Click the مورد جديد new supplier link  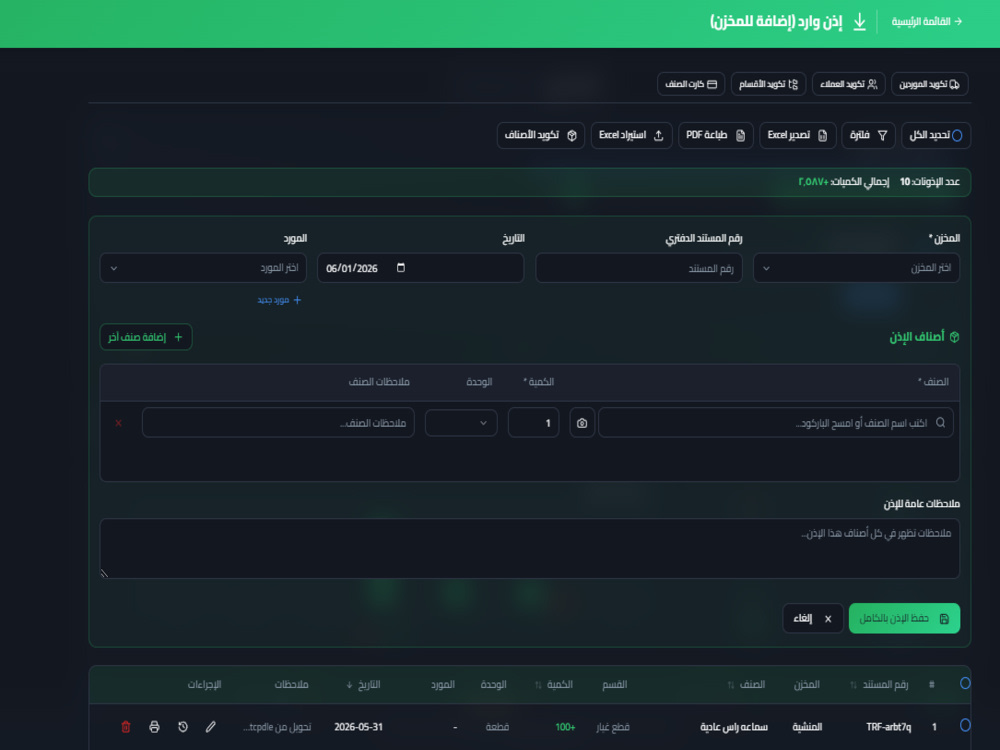(279, 300)
